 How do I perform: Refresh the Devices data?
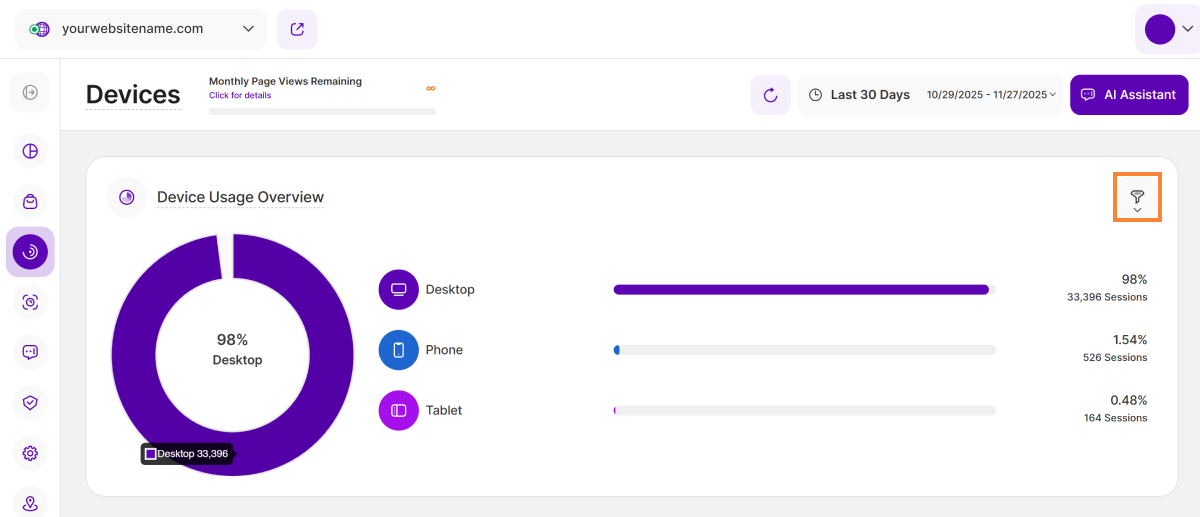coord(770,95)
